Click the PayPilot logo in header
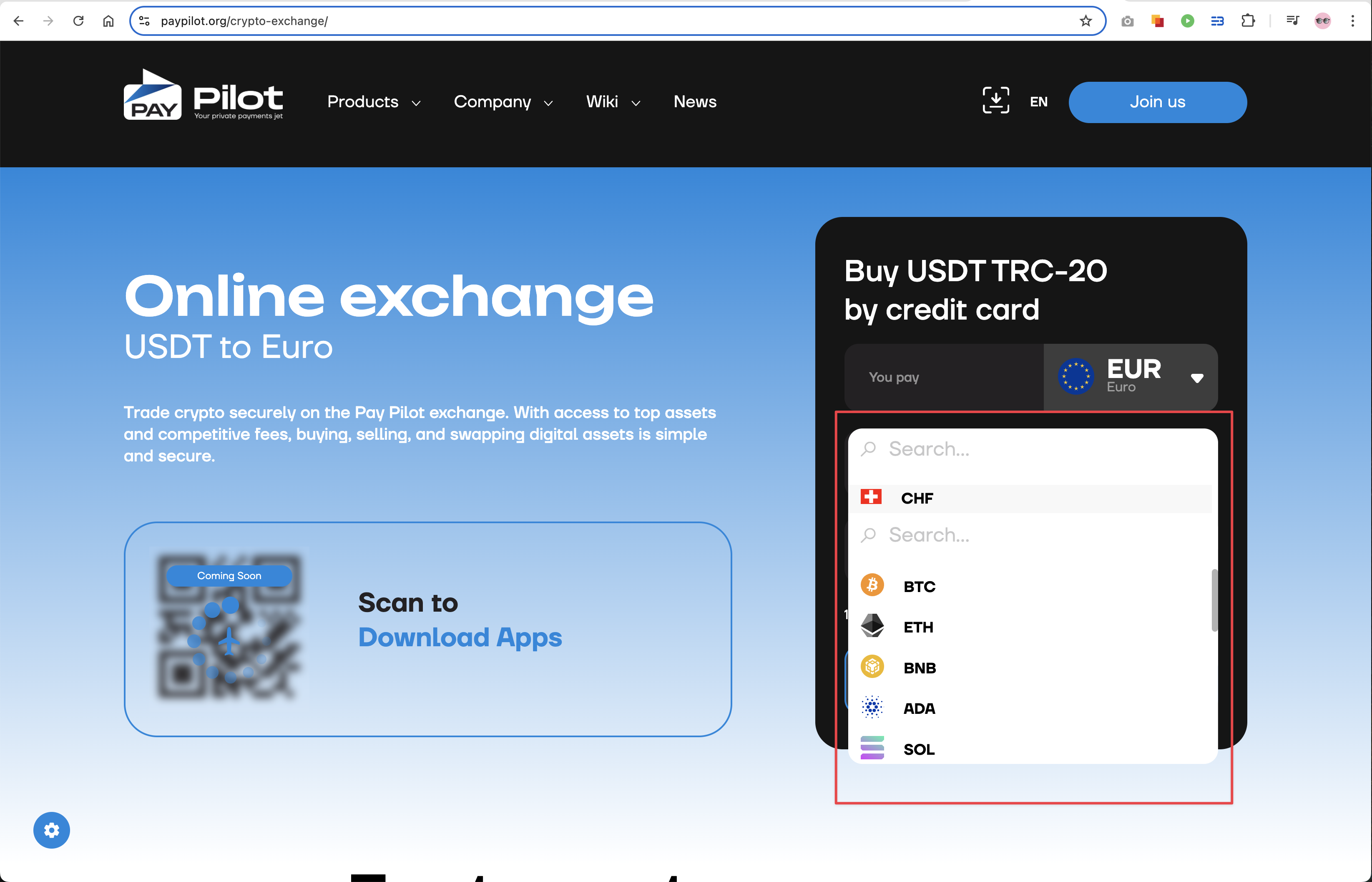Image resolution: width=1372 pixels, height=882 pixels. 203,96
